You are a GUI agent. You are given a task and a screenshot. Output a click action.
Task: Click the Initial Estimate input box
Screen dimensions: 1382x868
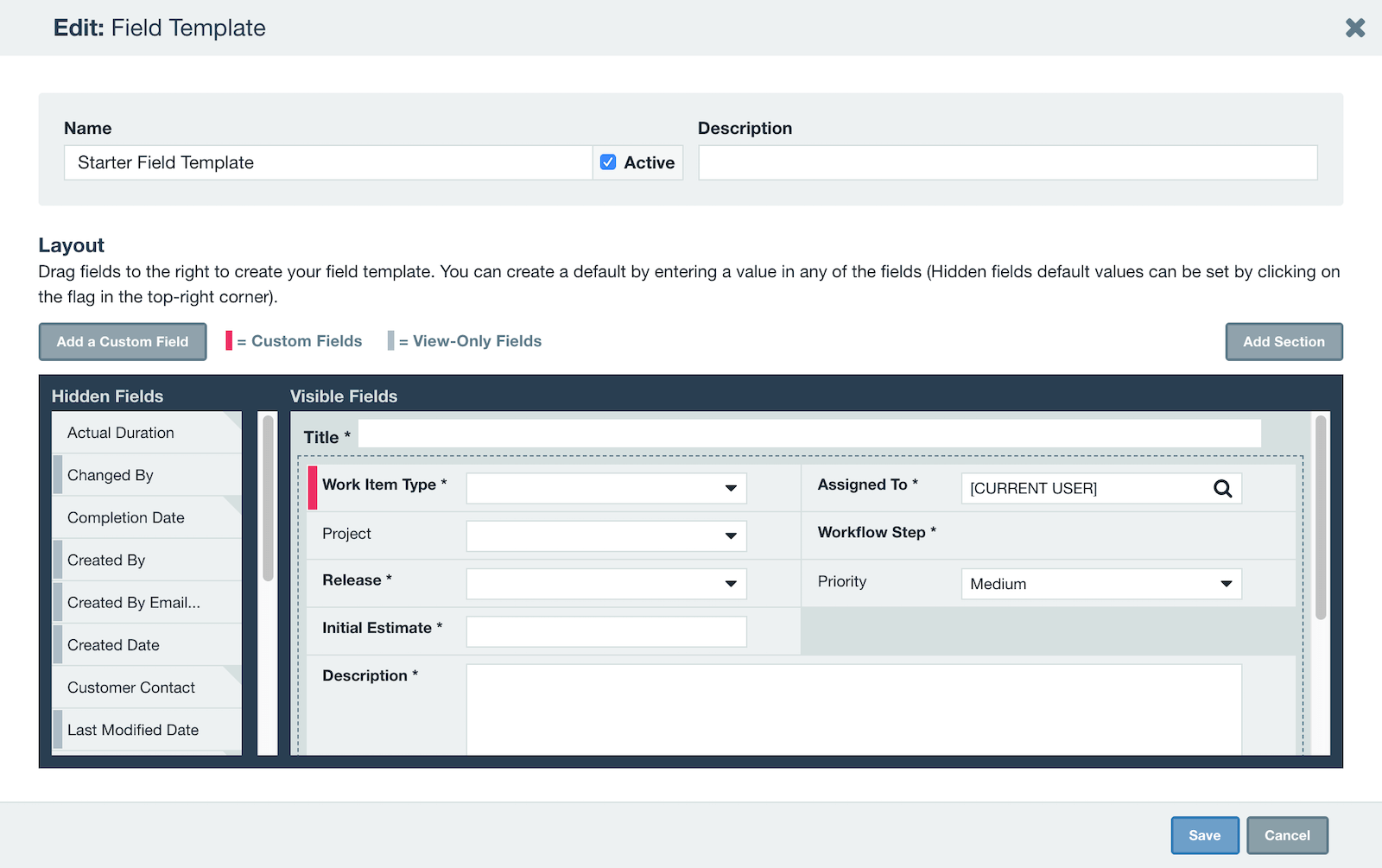[x=605, y=631]
